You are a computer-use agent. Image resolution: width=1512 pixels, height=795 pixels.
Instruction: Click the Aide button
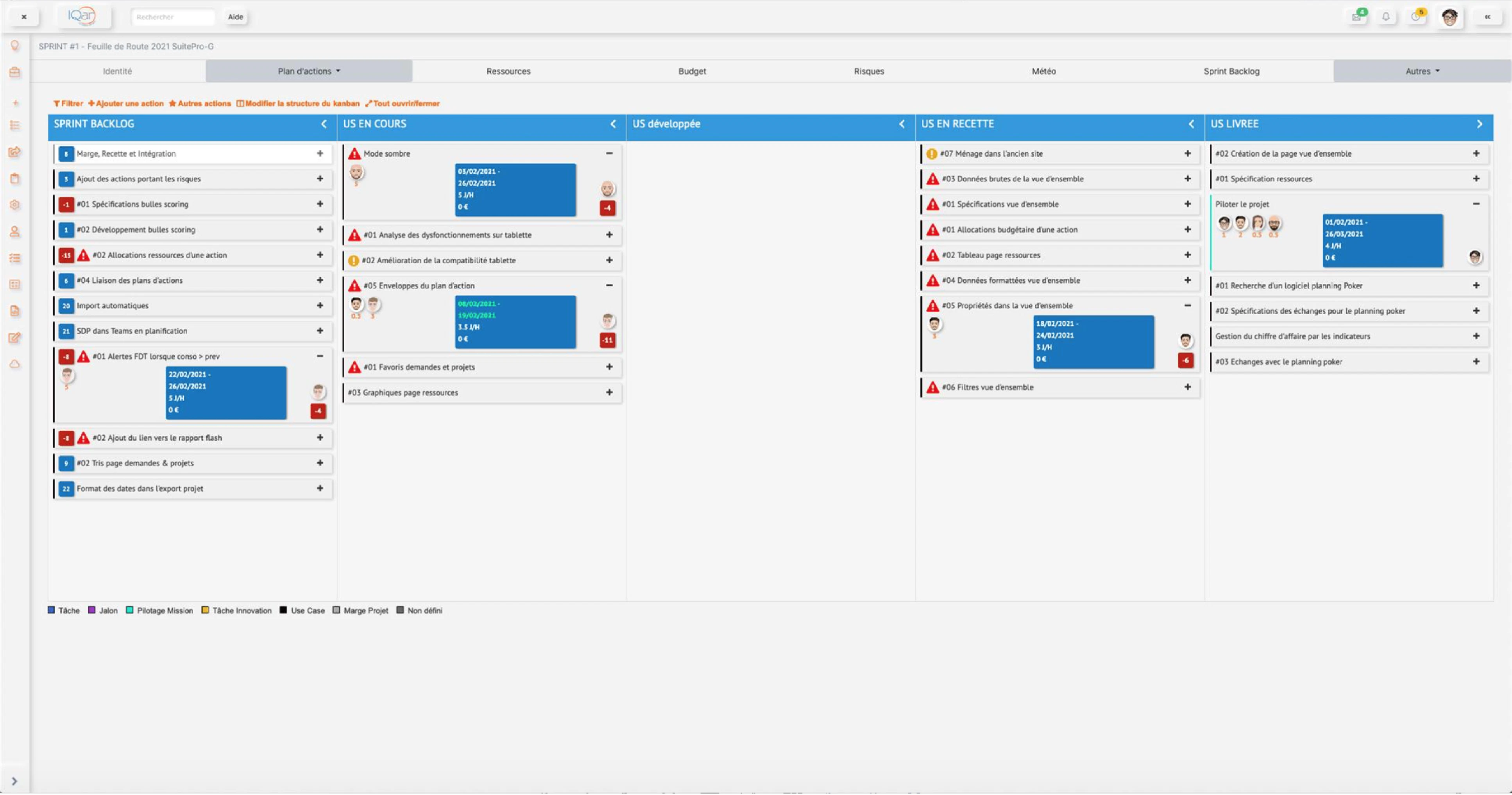pyautogui.click(x=235, y=17)
